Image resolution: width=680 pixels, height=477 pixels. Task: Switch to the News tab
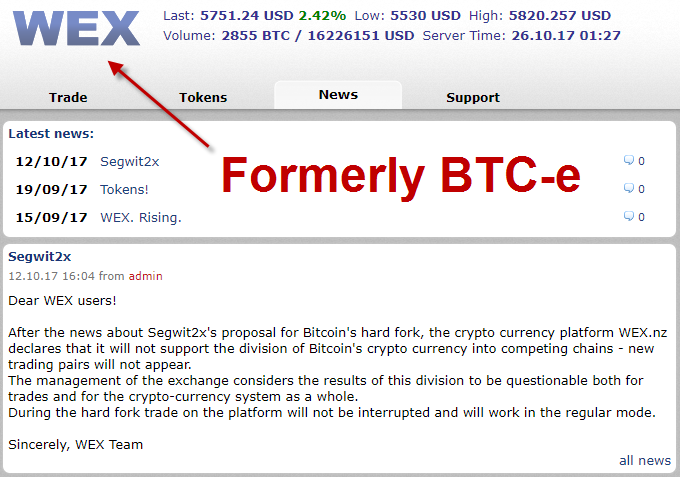[x=338, y=95]
